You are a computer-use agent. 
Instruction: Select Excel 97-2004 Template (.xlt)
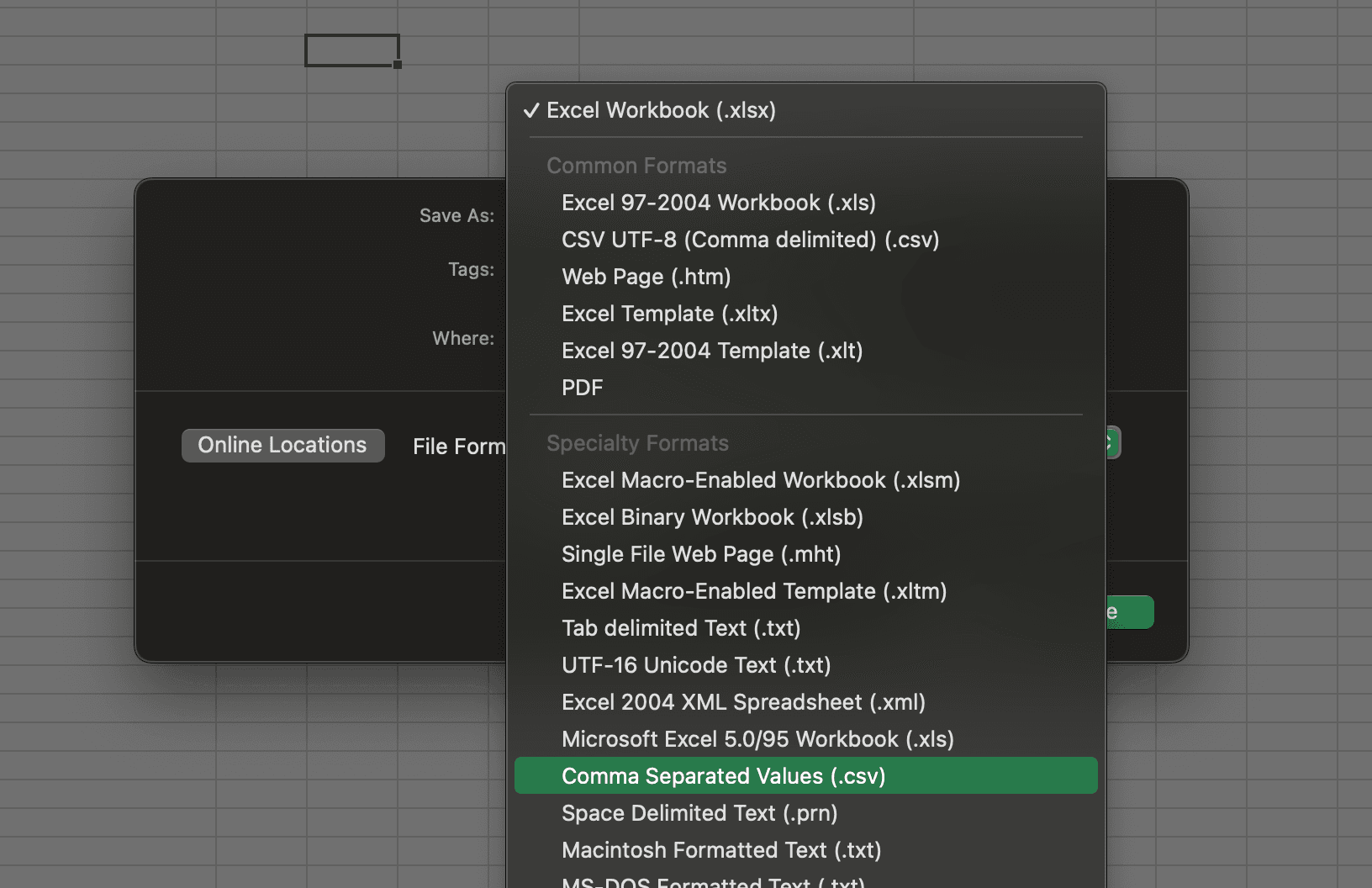pos(805,351)
